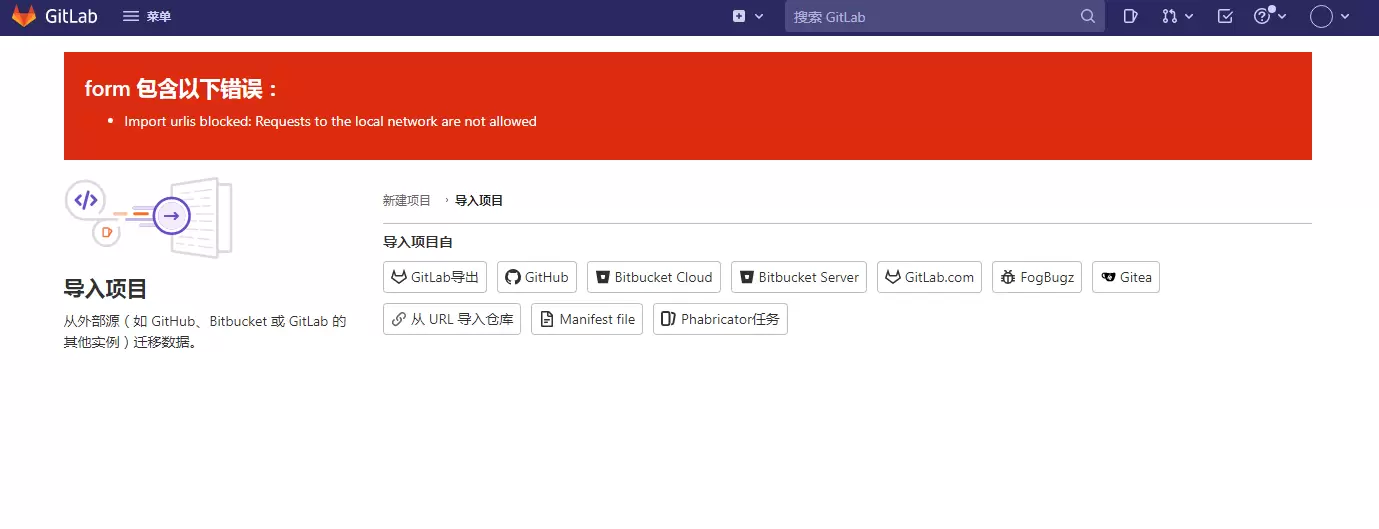Choose Manifest file import option
The height and width of the screenshot is (529, 1379).
coord(587,319)
